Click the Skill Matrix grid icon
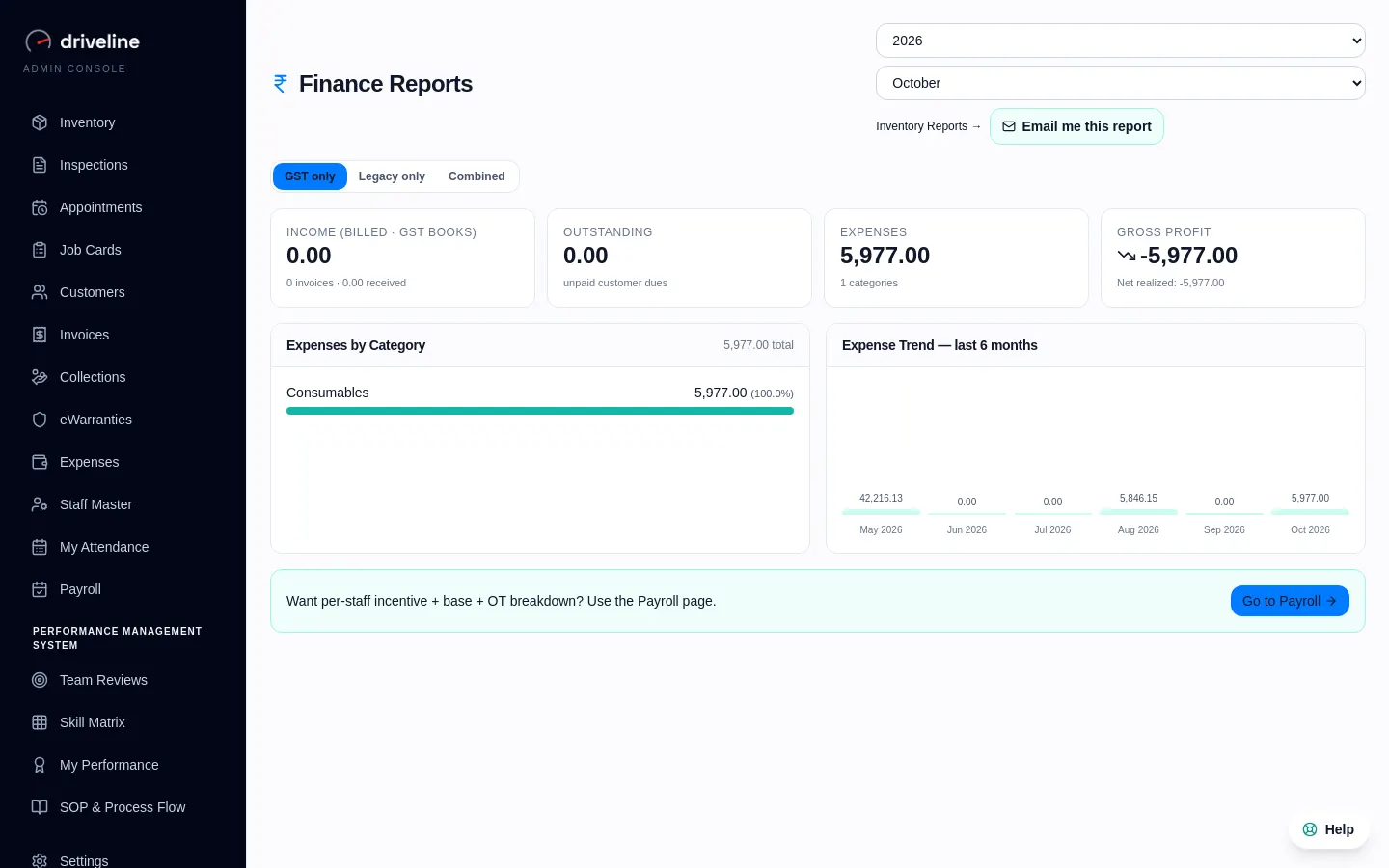 pyautogui.click(x=40, y=722)
